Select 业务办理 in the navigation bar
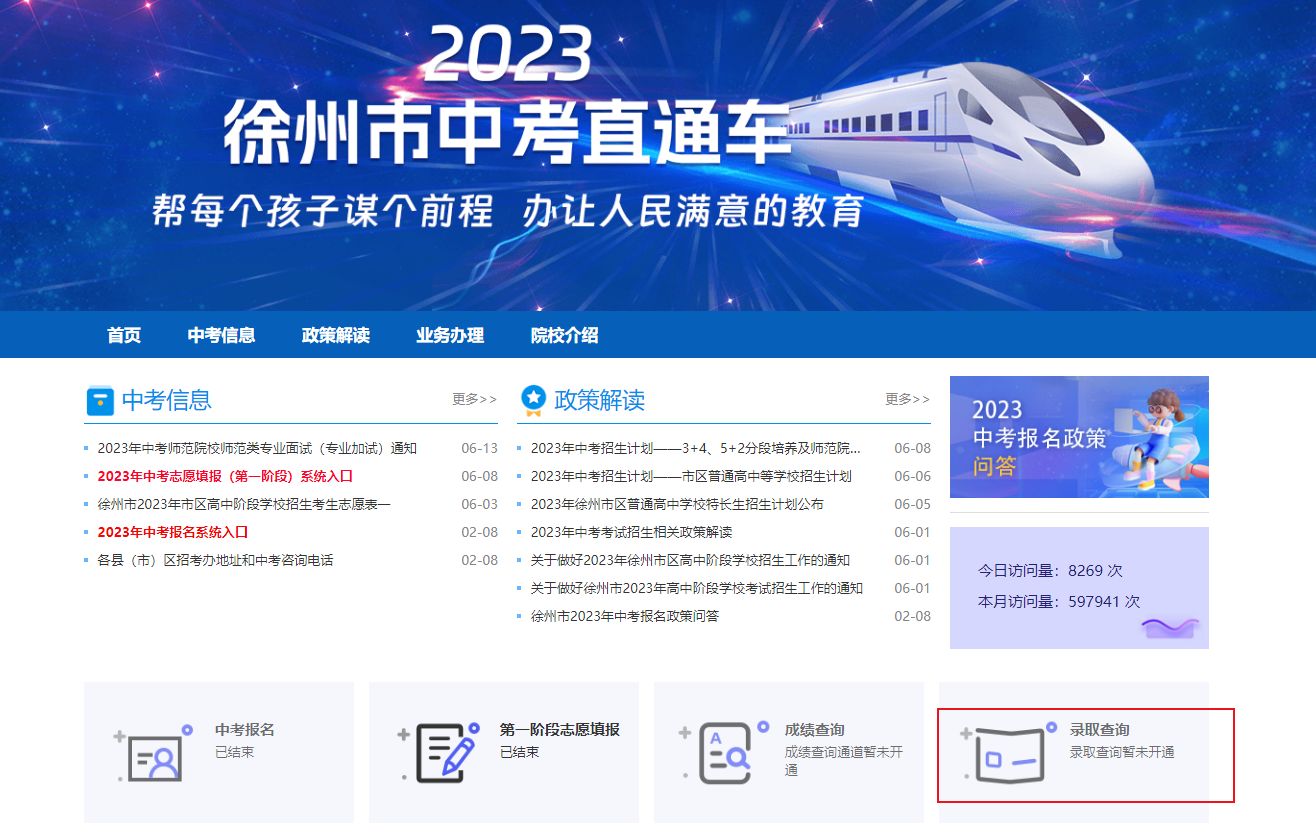 click(x=450, y=335)
